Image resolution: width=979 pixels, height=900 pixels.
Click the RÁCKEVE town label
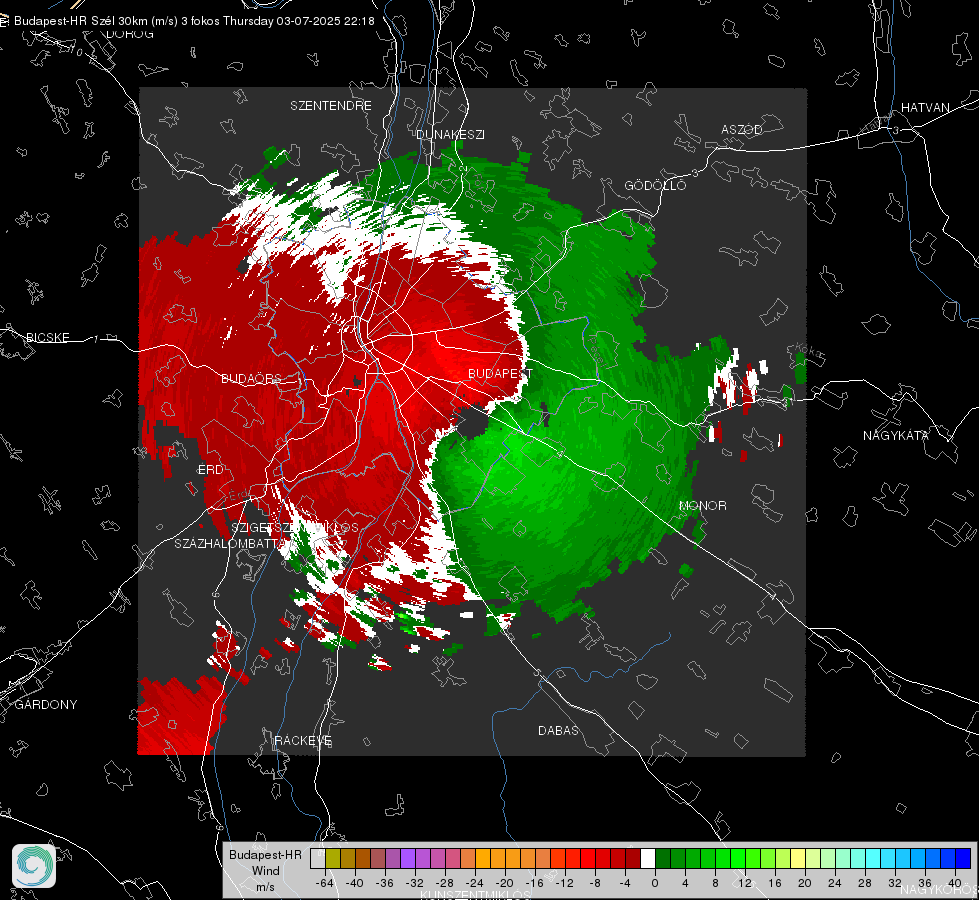pos(303,740)
